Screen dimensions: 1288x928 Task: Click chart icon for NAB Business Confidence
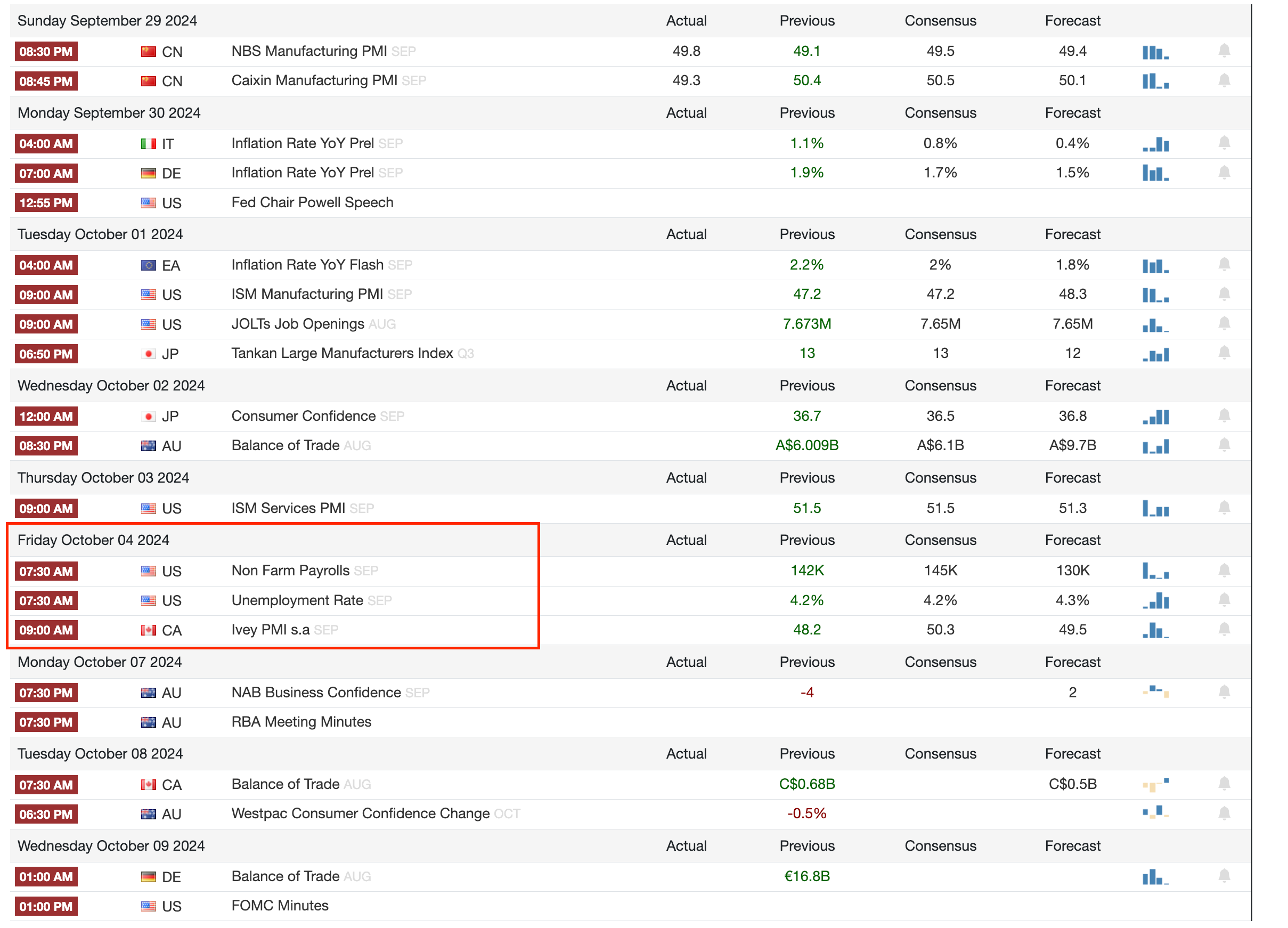1155,692
